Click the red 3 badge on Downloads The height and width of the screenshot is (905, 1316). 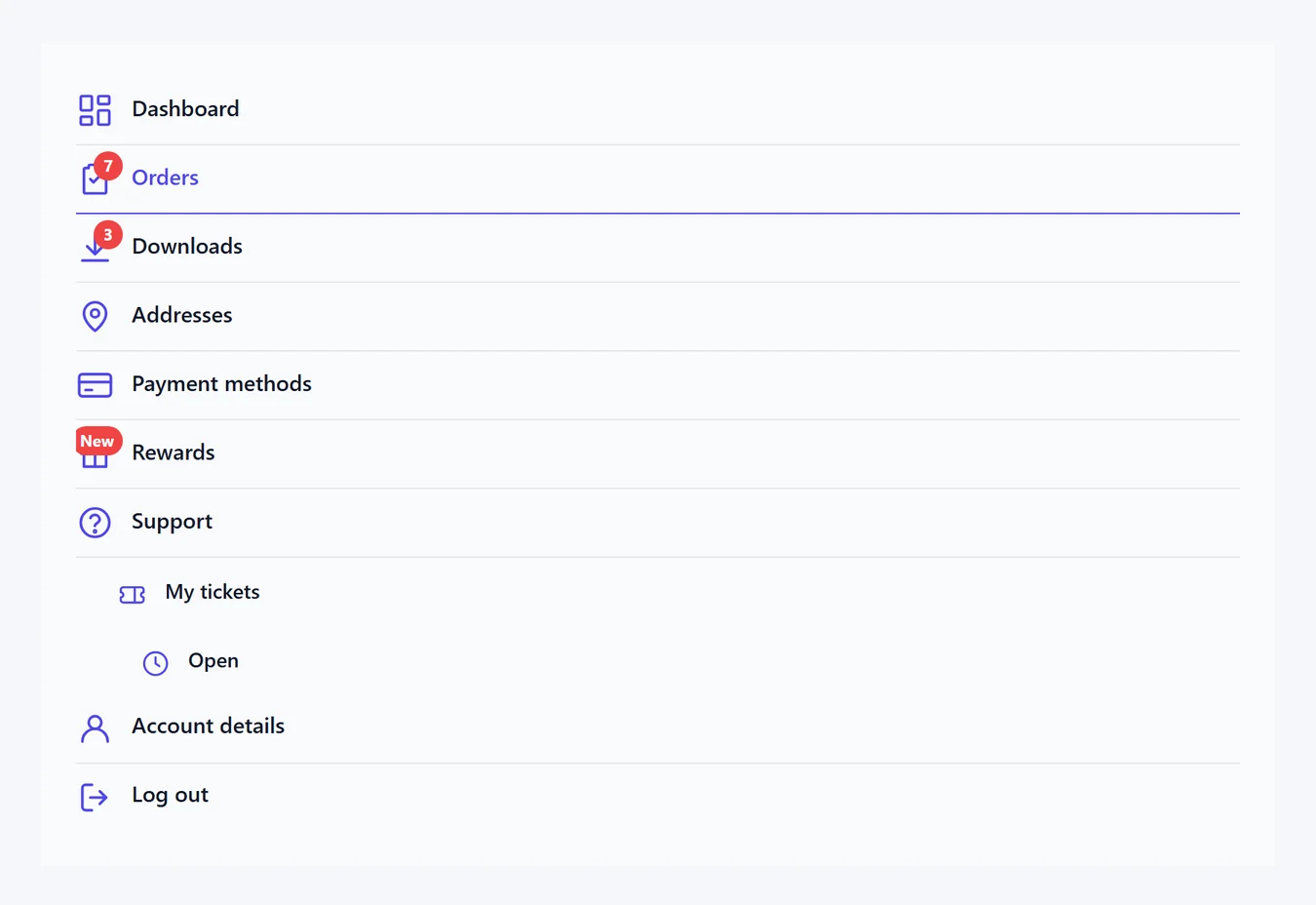[108, 235]
